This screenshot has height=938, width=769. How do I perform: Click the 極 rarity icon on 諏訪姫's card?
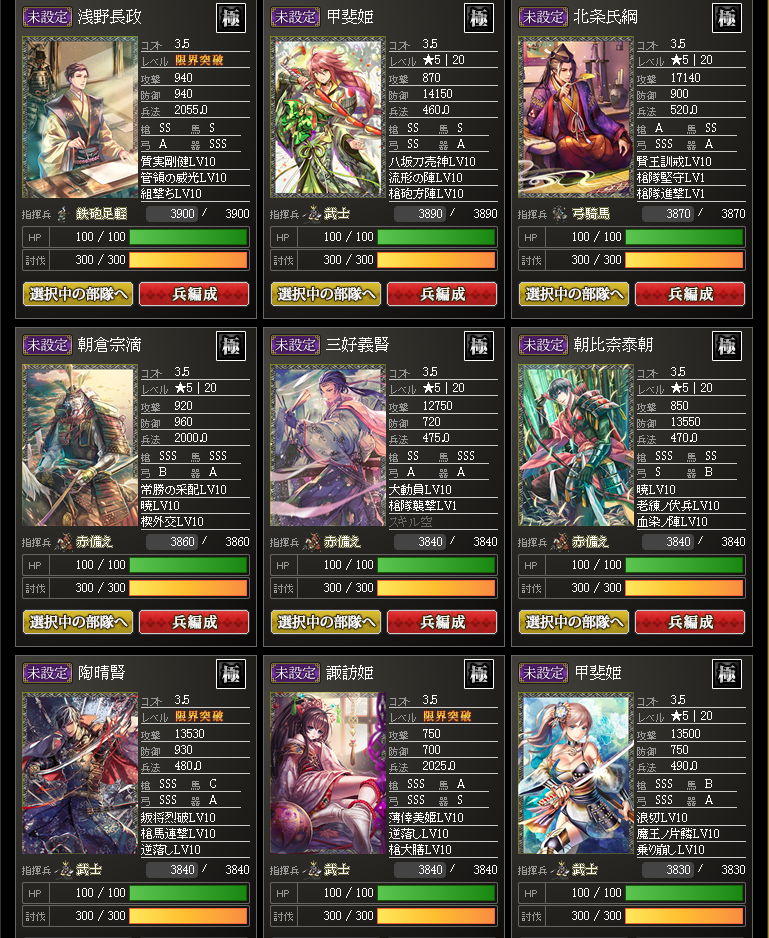(479, 674)
